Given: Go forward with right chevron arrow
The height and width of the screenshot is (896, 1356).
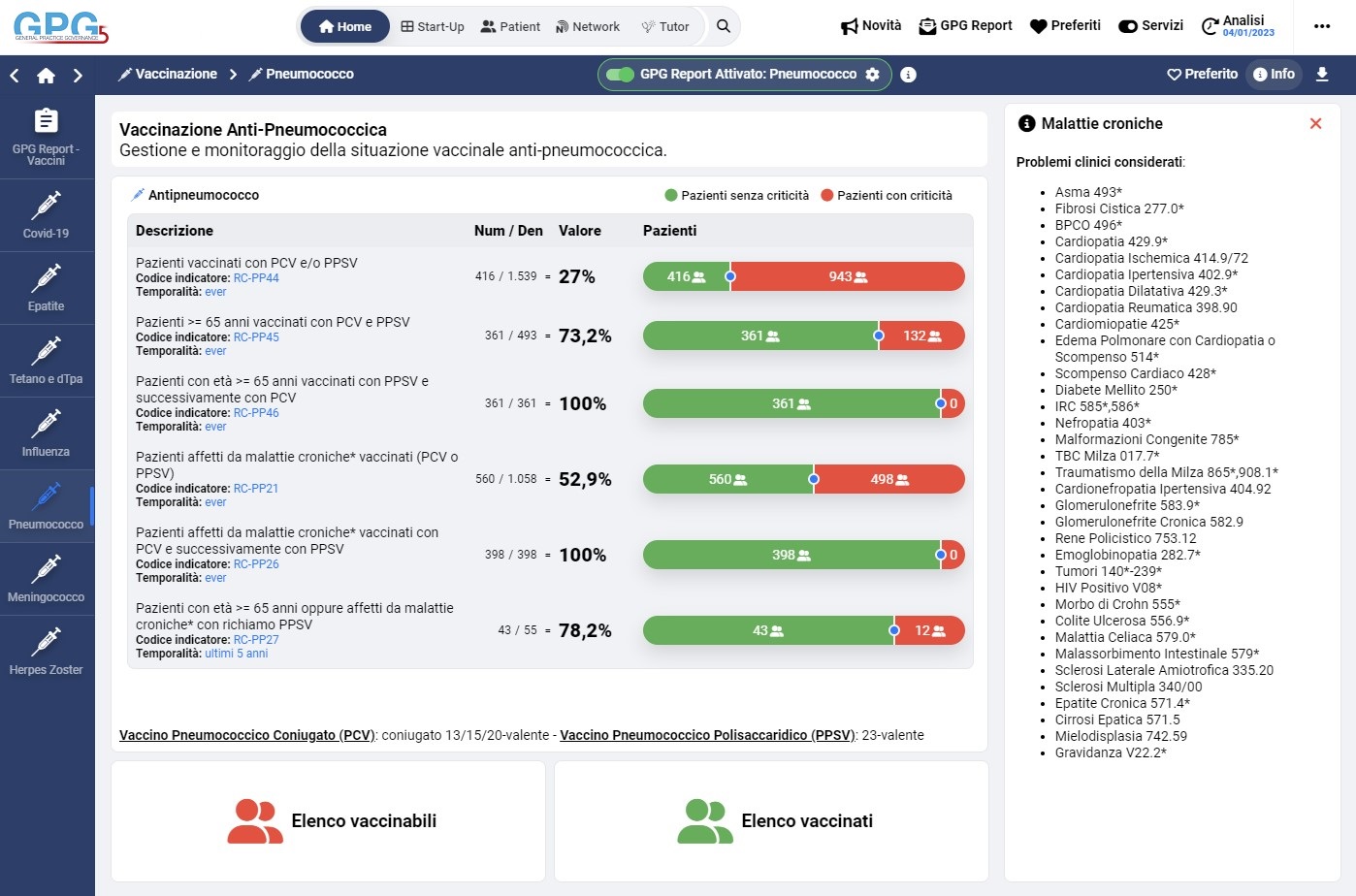Looking at the screenshot, I should click(78, 75).
